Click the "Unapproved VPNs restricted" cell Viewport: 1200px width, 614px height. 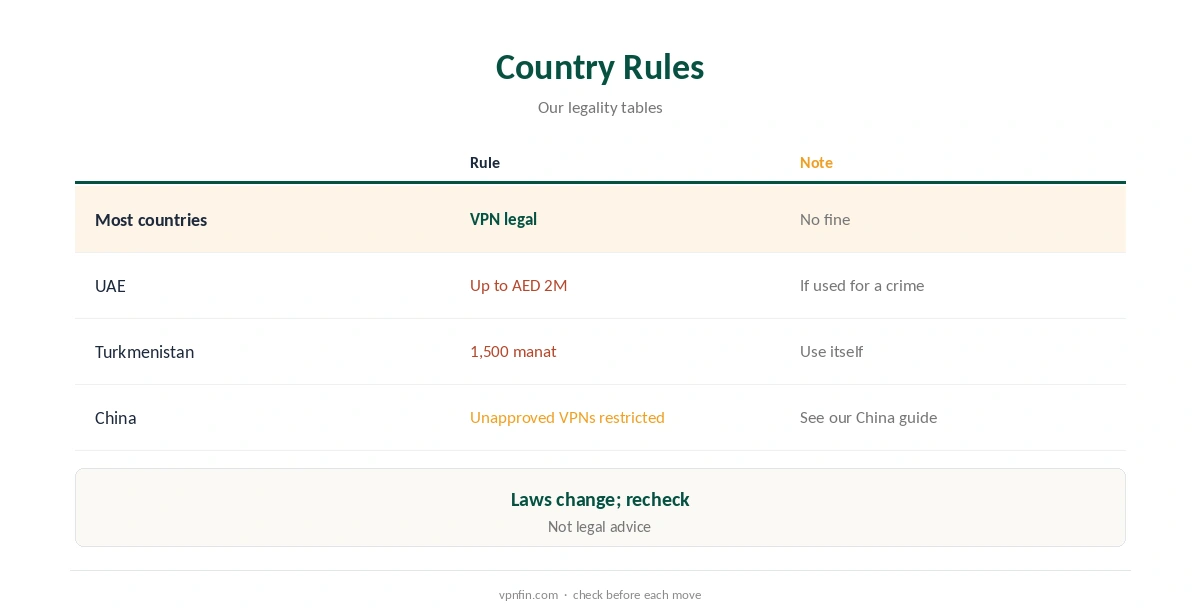tap(567, 418)
